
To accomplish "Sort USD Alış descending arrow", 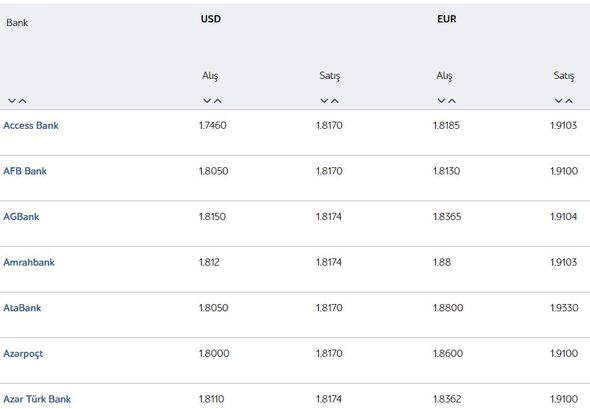I will (207, 101).
